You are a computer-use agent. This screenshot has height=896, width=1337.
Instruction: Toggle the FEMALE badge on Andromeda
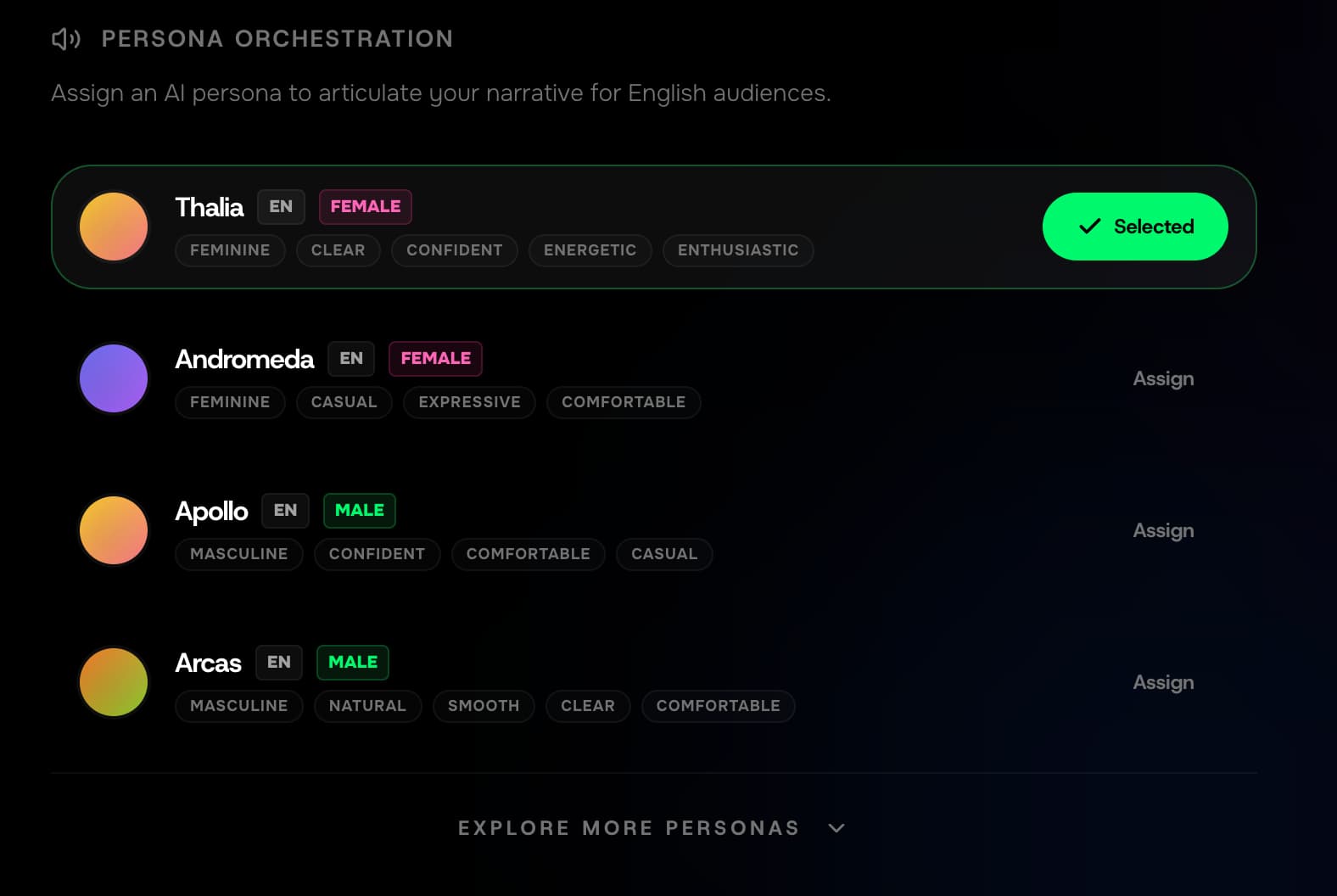click(435, 358)
